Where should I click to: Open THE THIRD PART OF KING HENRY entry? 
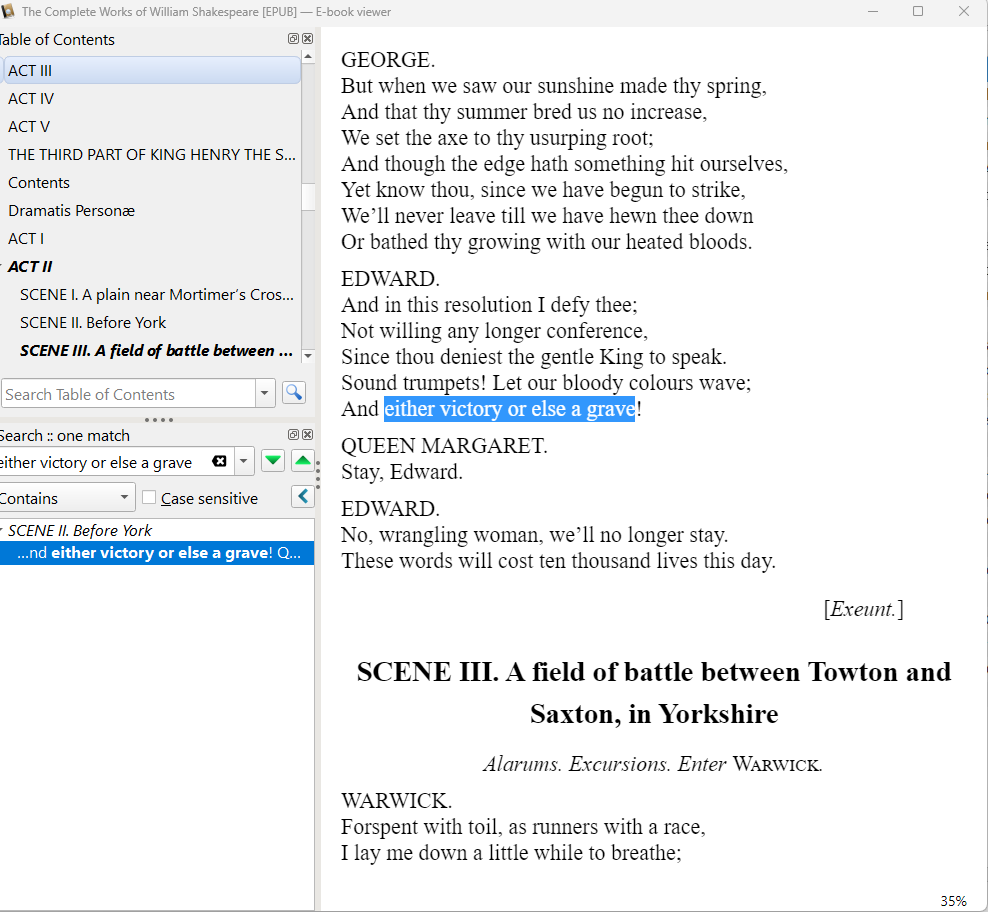point(150,154)
